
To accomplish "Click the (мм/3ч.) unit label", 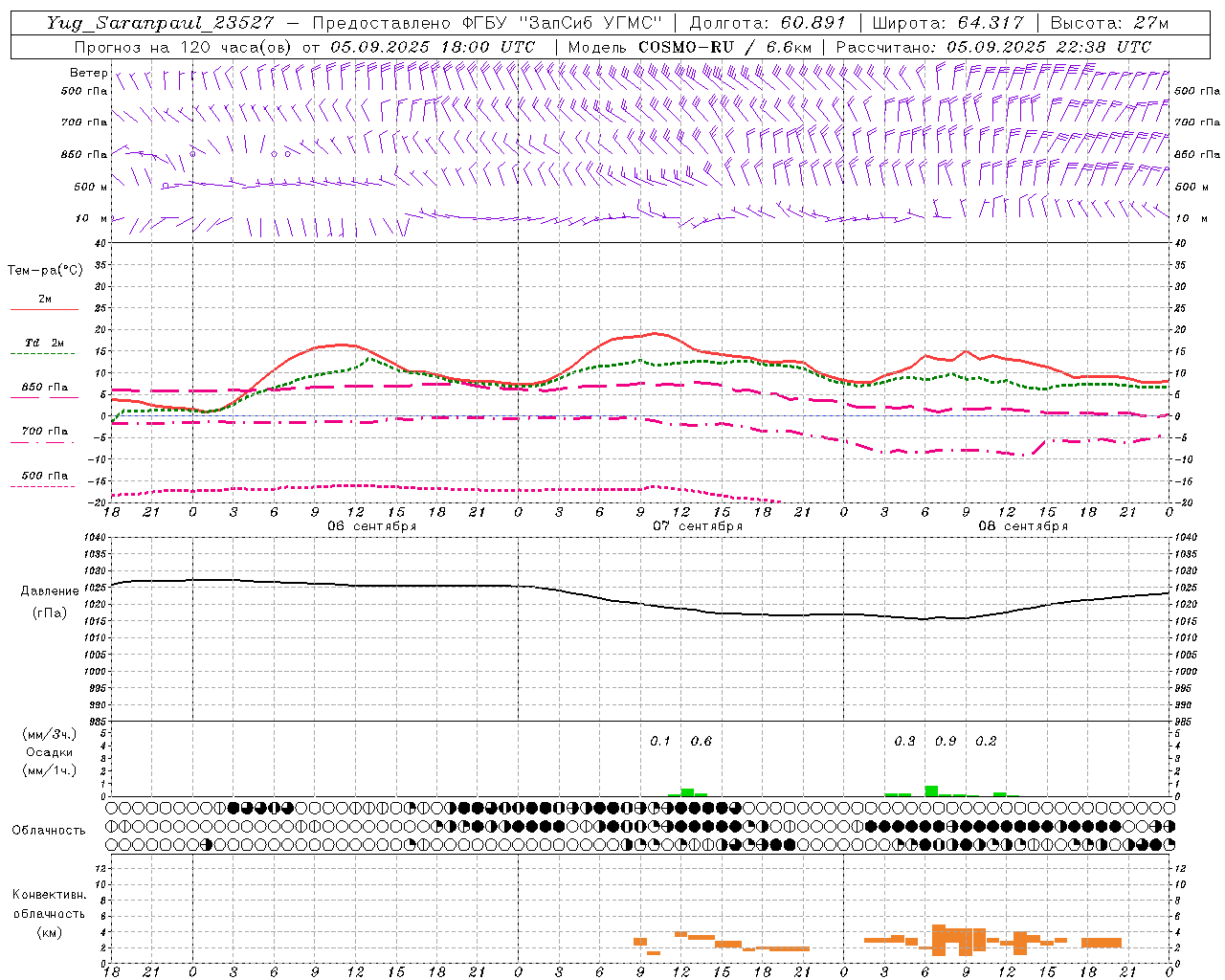I will point(50,734).
